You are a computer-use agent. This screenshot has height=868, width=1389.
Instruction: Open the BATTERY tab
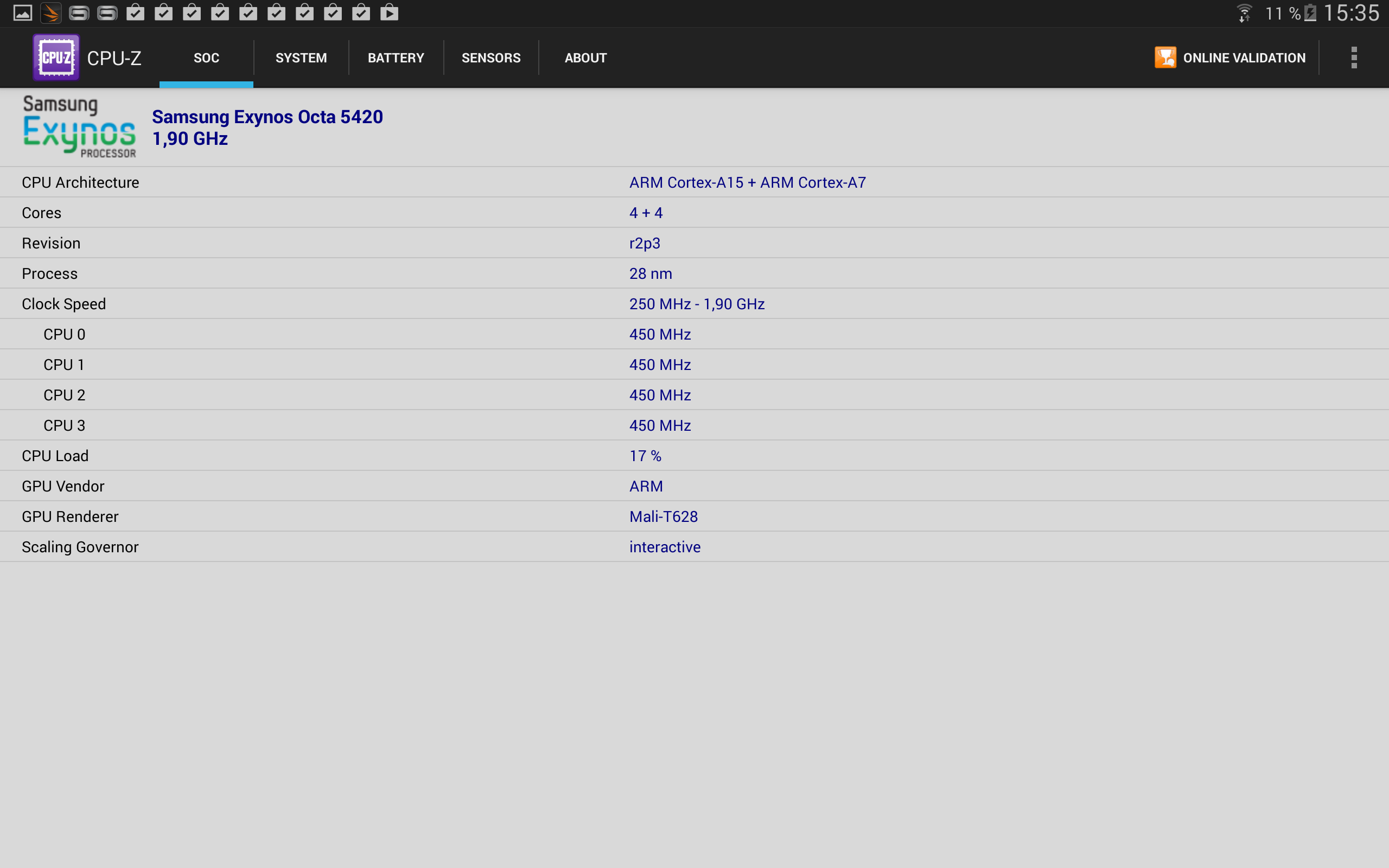point(396,58)
